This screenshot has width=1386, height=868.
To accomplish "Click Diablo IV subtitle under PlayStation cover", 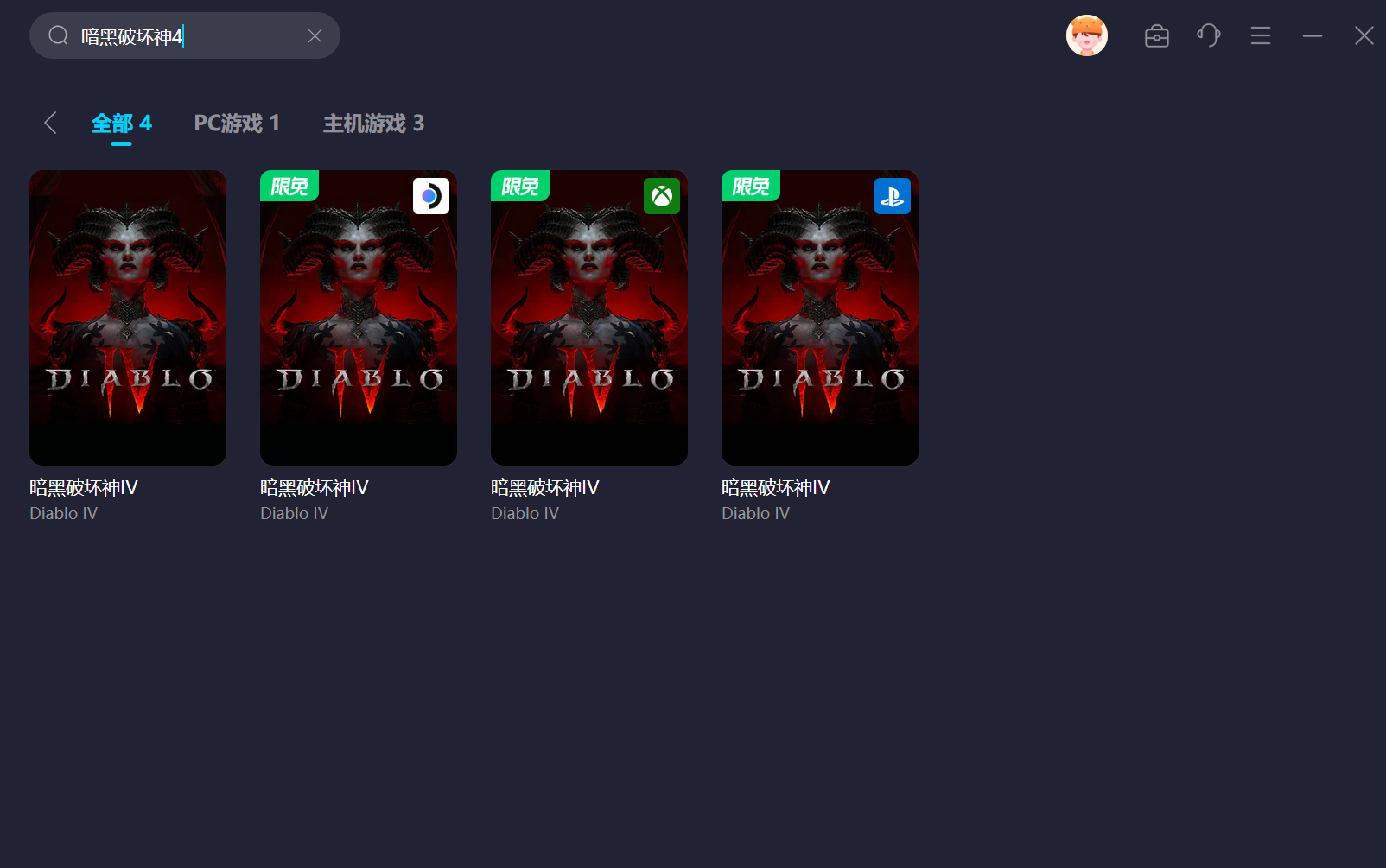I will pos(755,513).
